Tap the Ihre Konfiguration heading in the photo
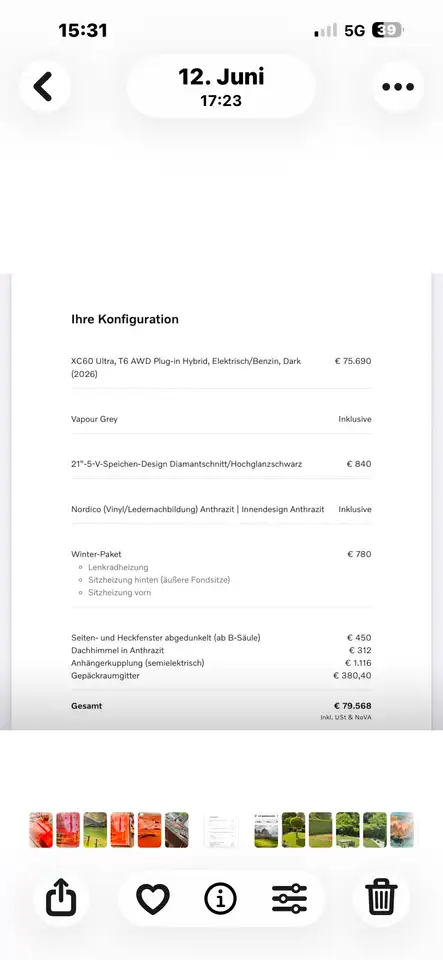Image resolution: width=443 pixels, height=960 pixels. 125,319
